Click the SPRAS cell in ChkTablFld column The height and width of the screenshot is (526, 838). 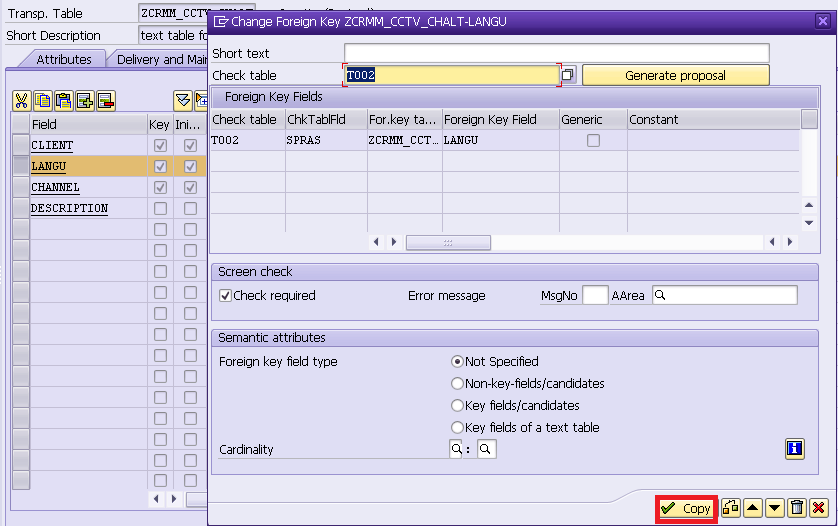point(325,141)
